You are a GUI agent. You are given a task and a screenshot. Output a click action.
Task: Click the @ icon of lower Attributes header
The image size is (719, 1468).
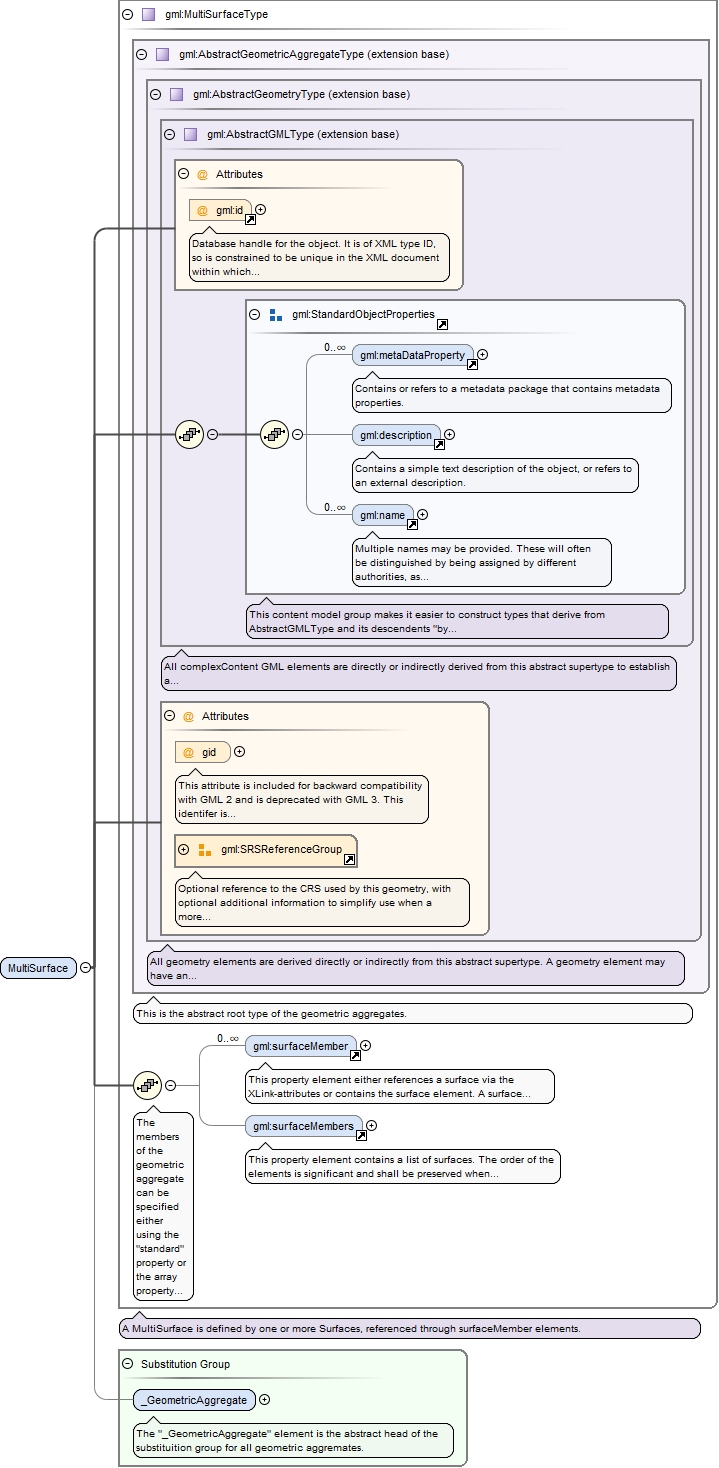(x=188, y=716)
